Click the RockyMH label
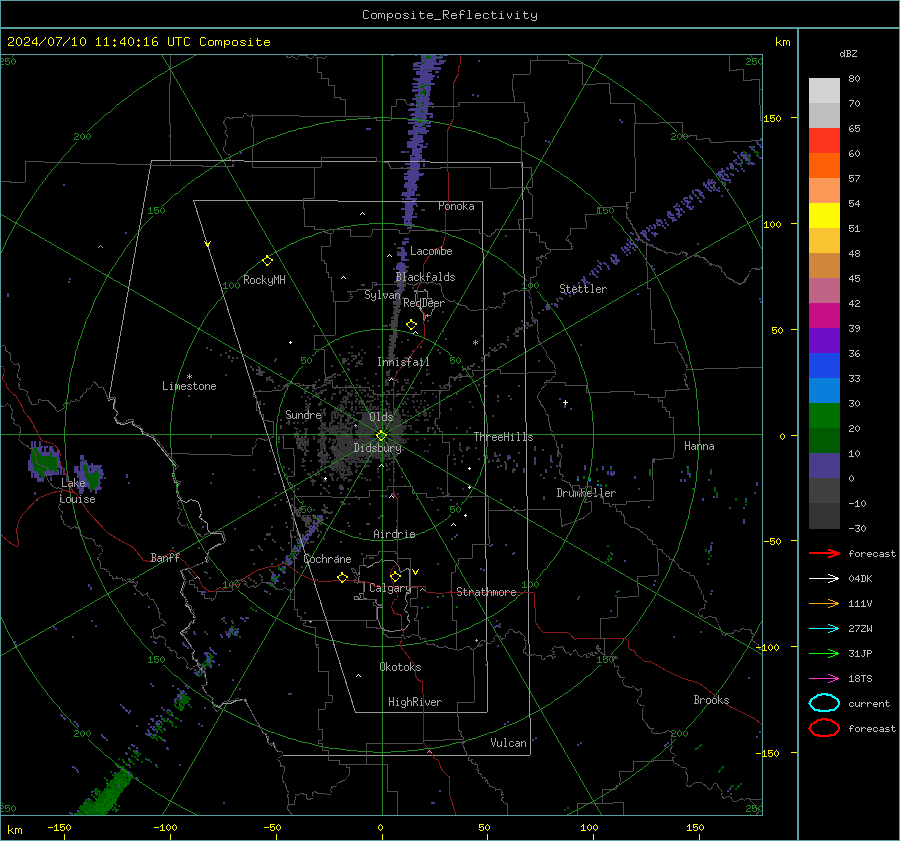Viewport: 900px width, 841px height. [x=264, y=280]
